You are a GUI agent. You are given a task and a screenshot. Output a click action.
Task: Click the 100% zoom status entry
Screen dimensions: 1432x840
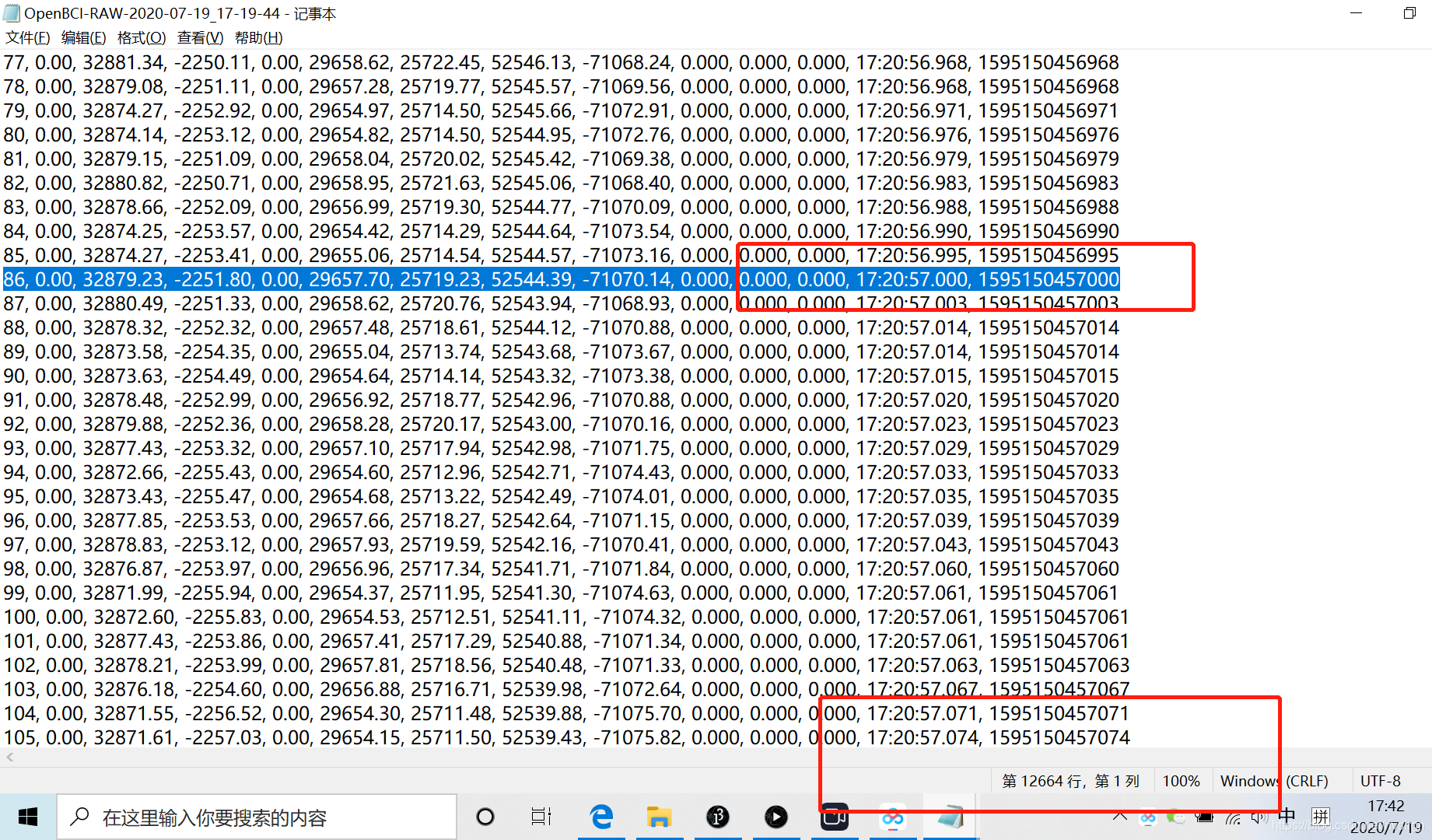click(x=1181, y=781)
